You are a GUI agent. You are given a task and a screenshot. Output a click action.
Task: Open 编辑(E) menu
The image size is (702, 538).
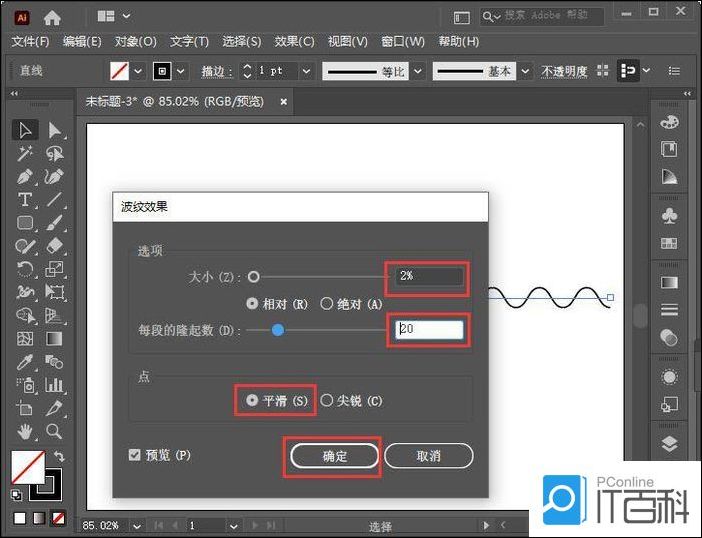[x=82, y=42]
